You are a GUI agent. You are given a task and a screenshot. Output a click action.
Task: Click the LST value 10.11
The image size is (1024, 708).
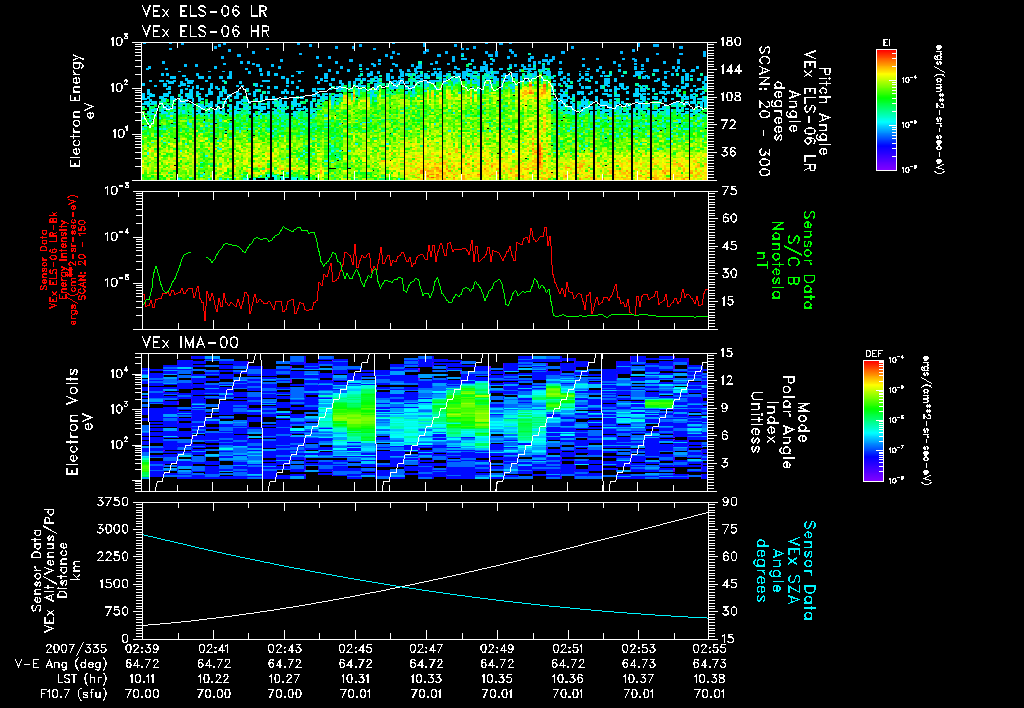coord(142,679)
